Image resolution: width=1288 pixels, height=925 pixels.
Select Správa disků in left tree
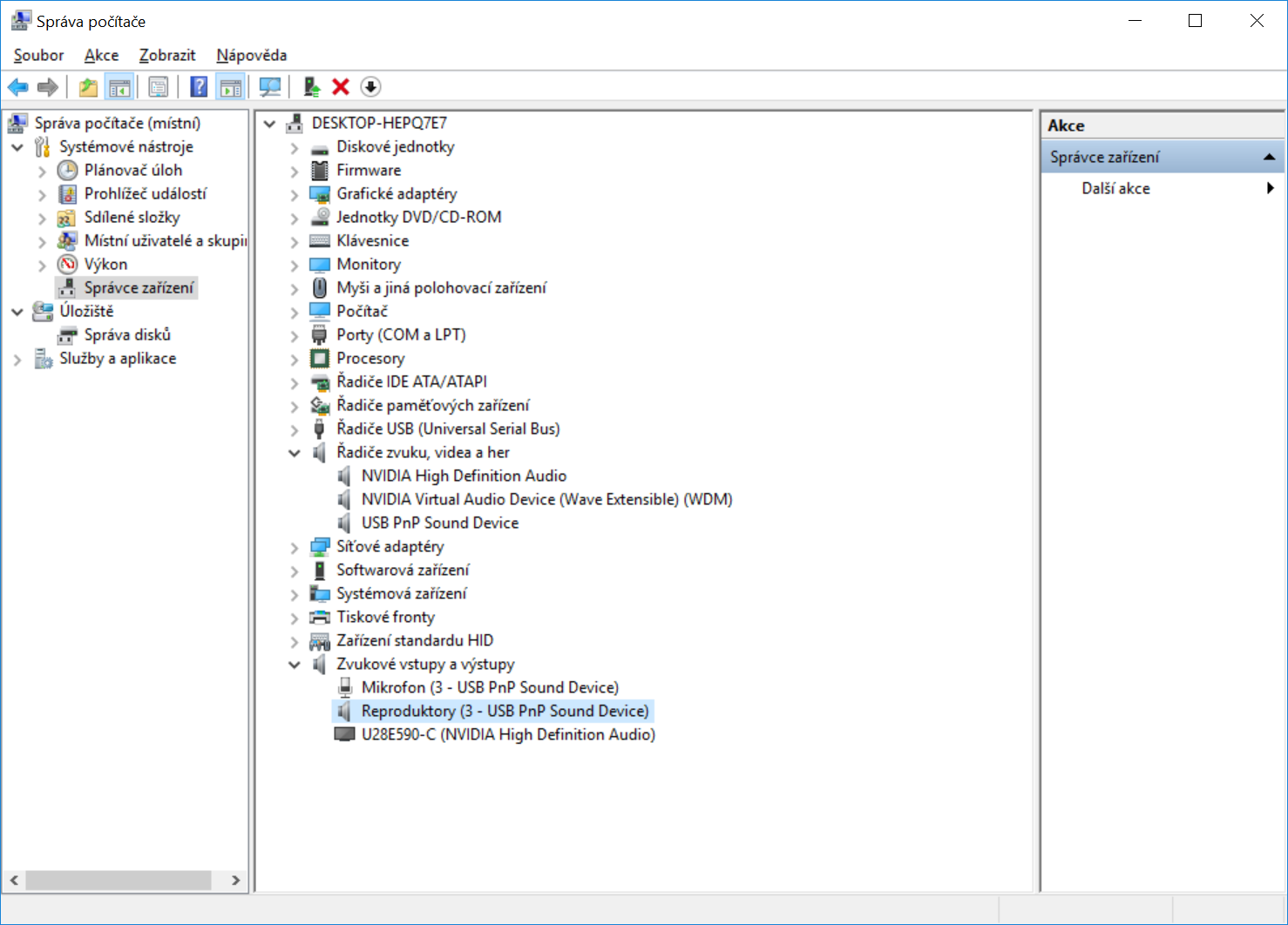pos(127,334)
